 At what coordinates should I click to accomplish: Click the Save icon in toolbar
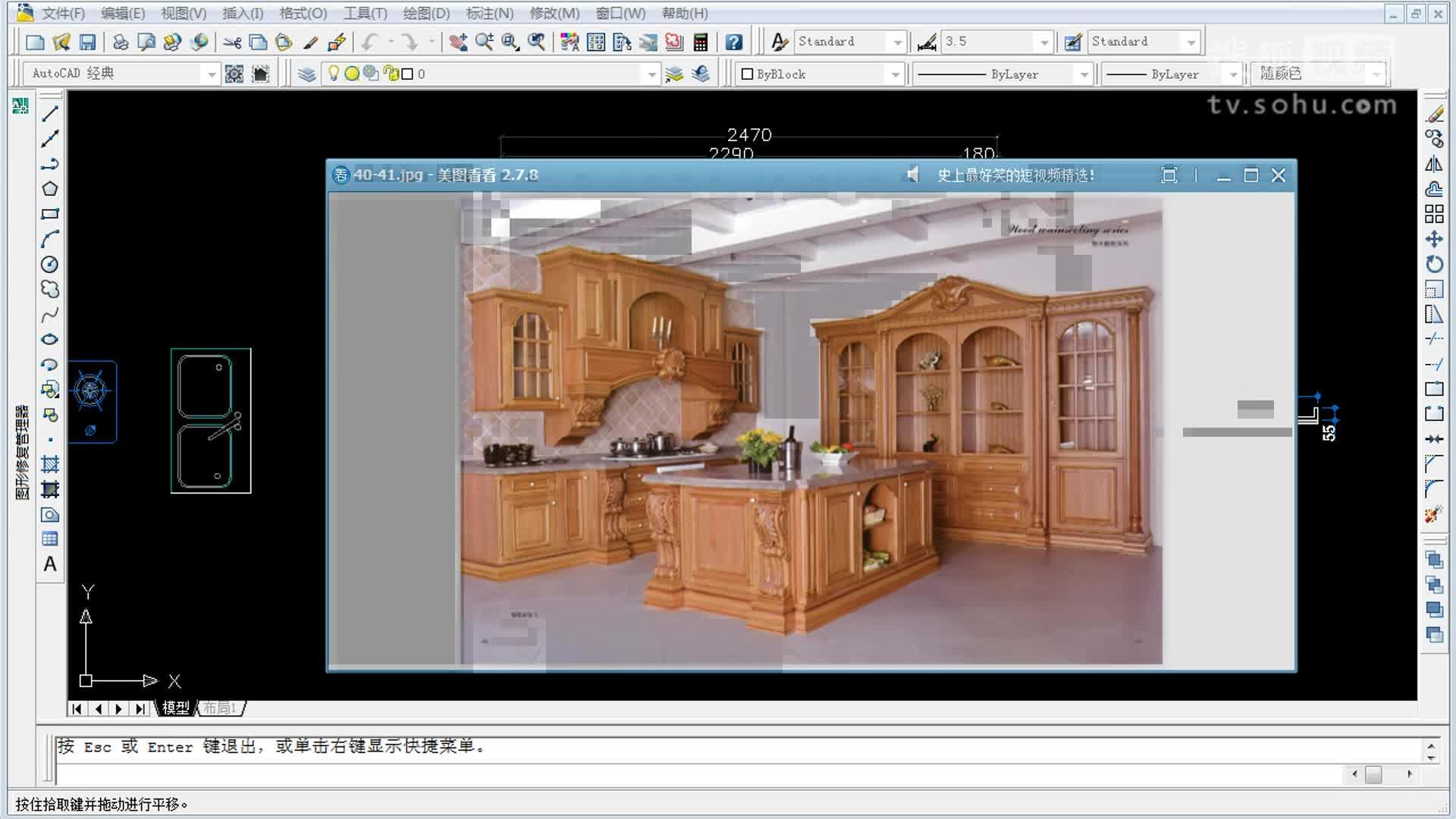click(x=87, y=42)
